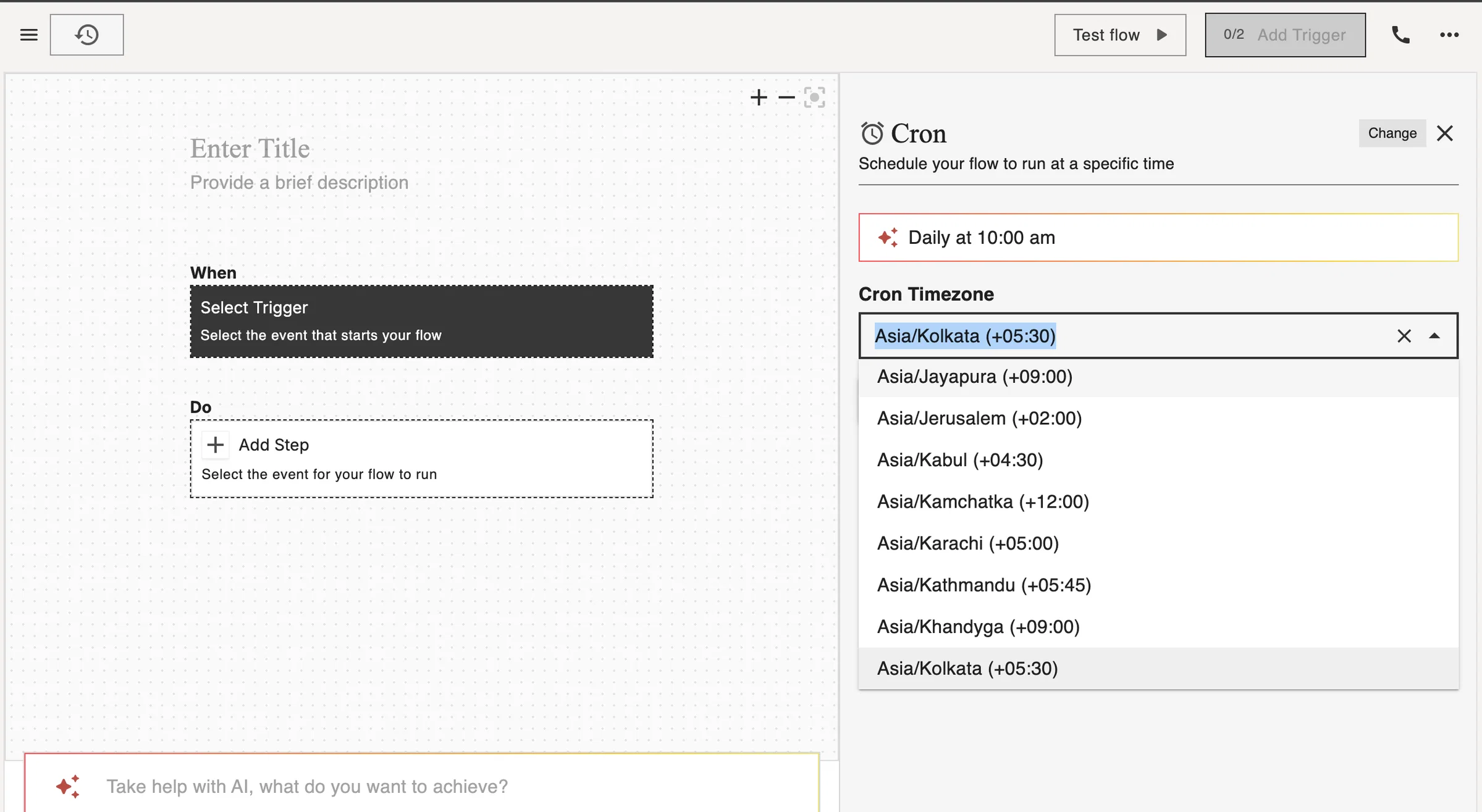Image resolution: width=1482 pixels, height=812 pixels.
Task: Click the AI sparkle icon in schedule field
Action: tap(888, 238)
